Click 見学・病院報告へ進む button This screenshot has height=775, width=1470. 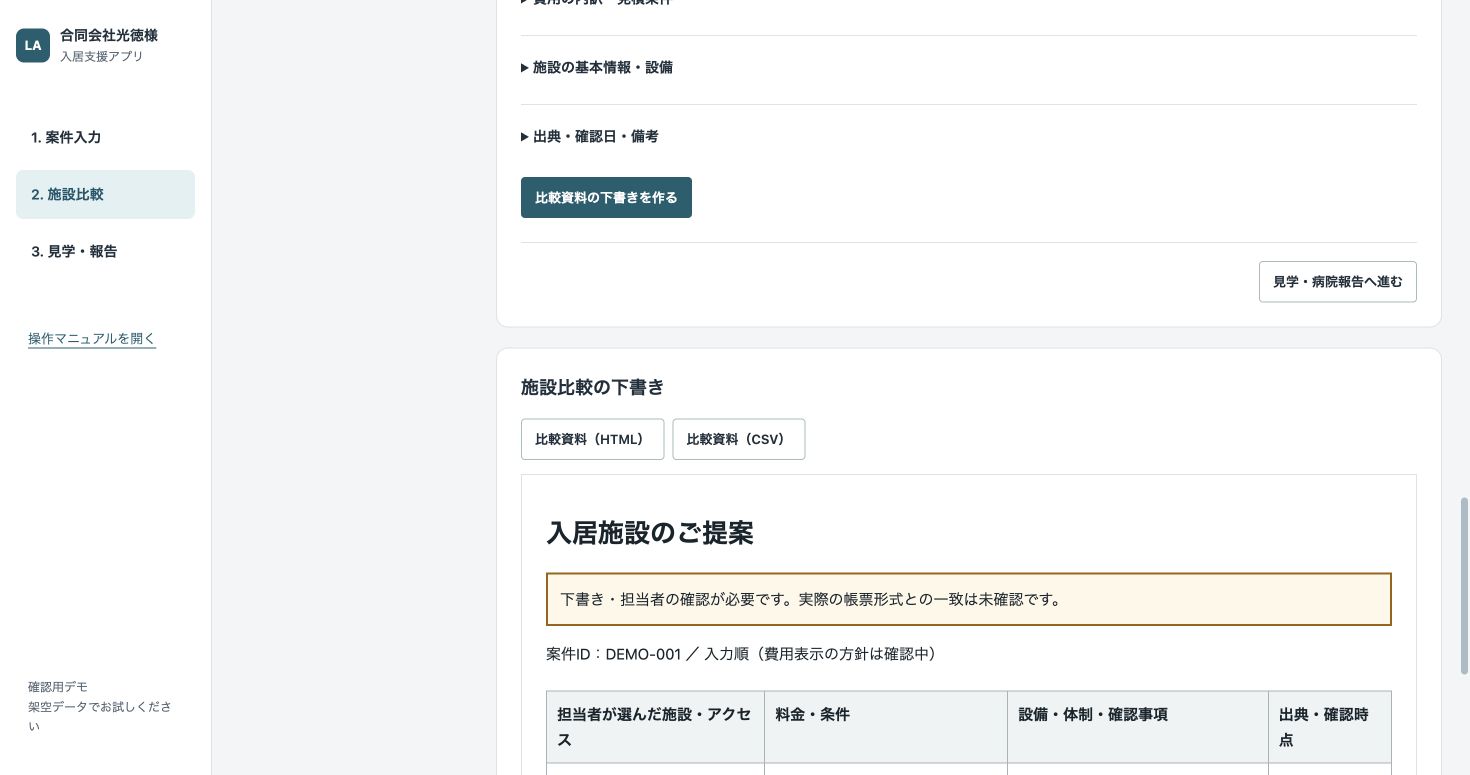point(1337,282)
